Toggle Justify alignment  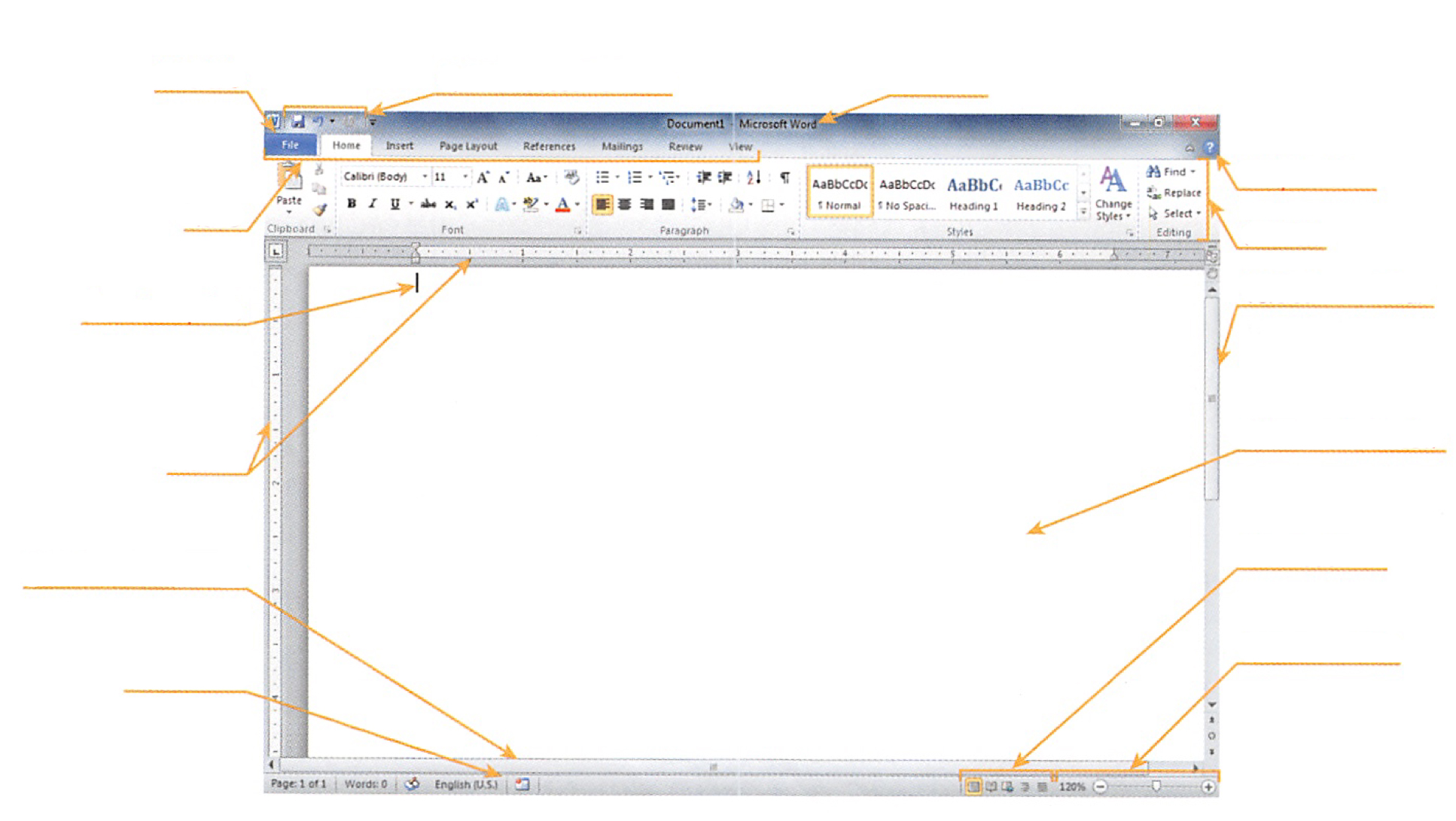click(x=668, y=205)
